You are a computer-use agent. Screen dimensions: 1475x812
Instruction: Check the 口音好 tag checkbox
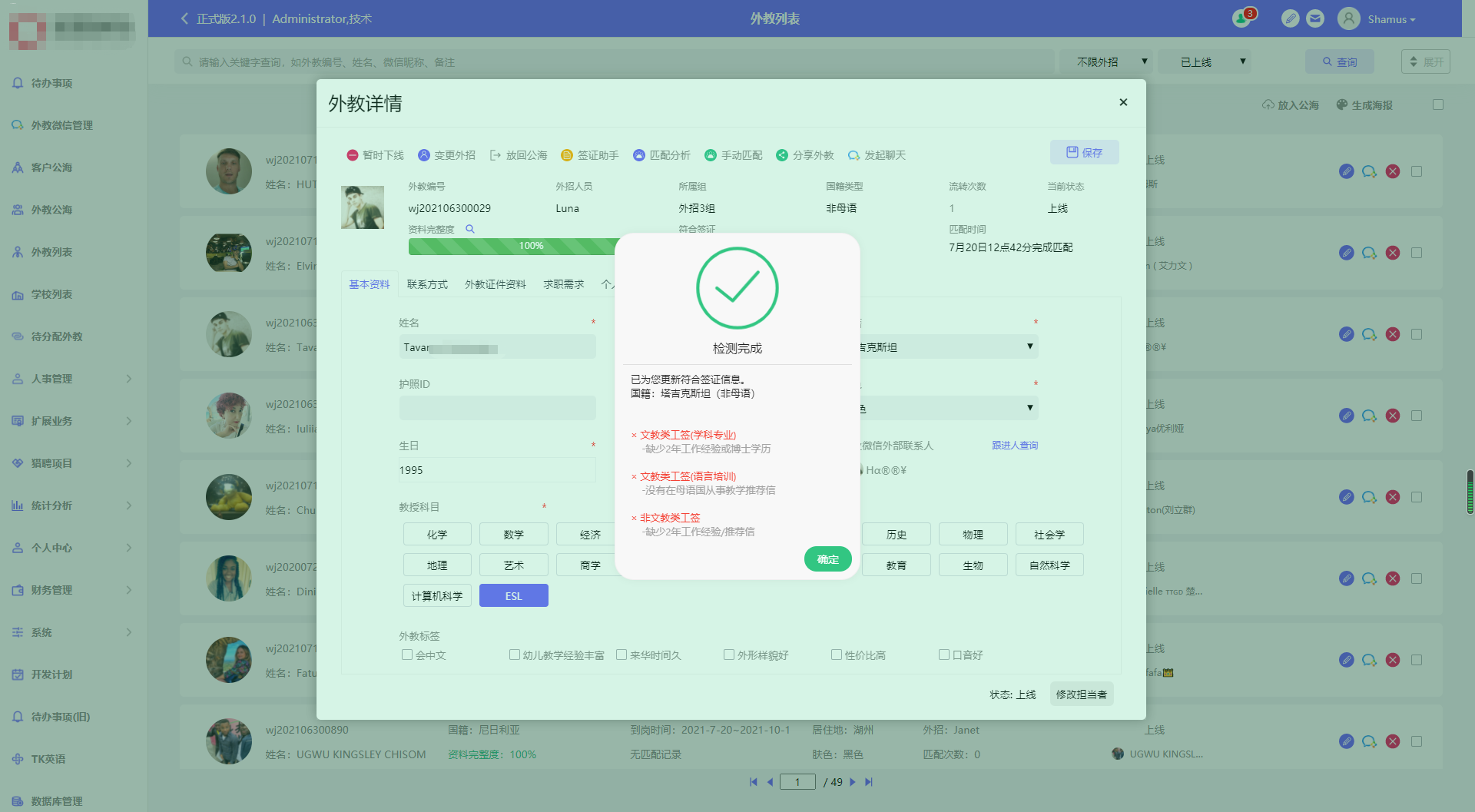943,655
